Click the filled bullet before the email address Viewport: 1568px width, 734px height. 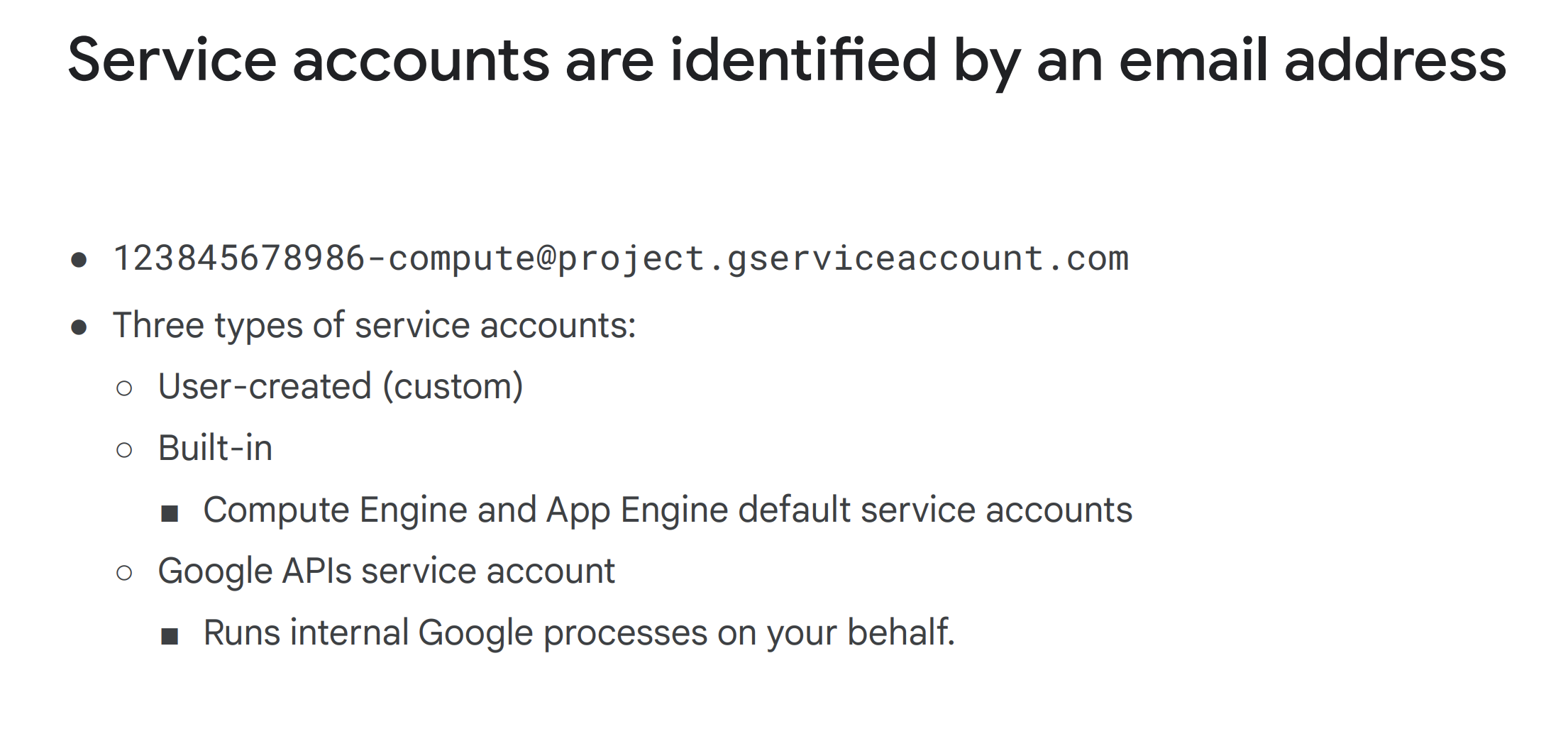79,260
